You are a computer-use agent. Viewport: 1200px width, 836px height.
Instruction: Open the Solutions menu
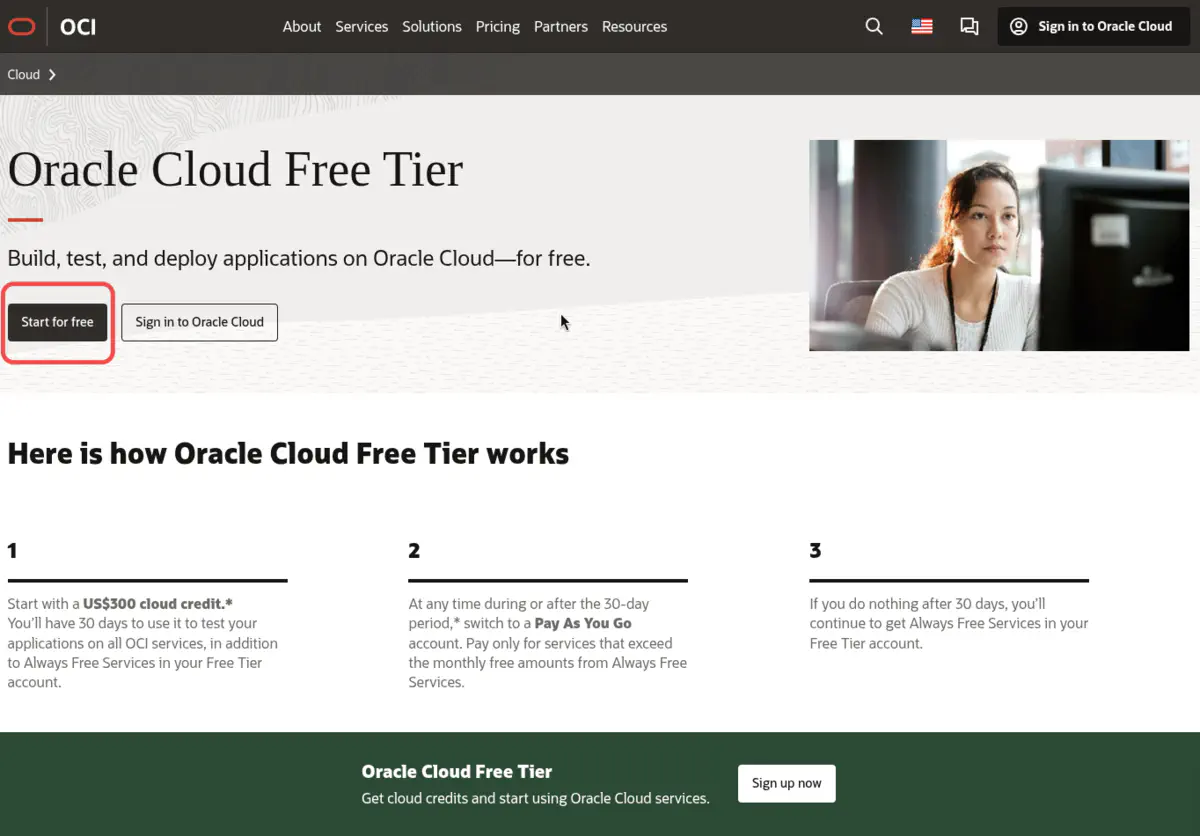coord(432,27)
